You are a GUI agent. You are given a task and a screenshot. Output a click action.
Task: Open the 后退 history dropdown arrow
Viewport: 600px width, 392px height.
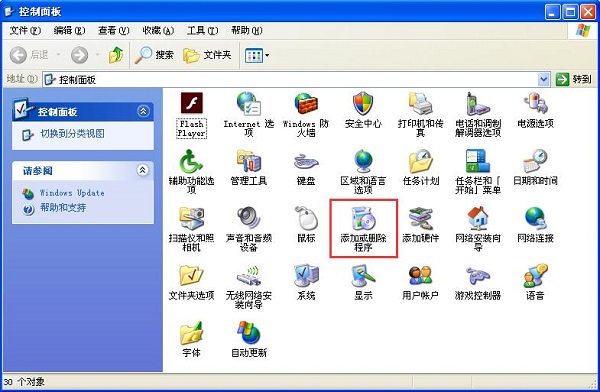pyautogui.click(x=59, y=56)
